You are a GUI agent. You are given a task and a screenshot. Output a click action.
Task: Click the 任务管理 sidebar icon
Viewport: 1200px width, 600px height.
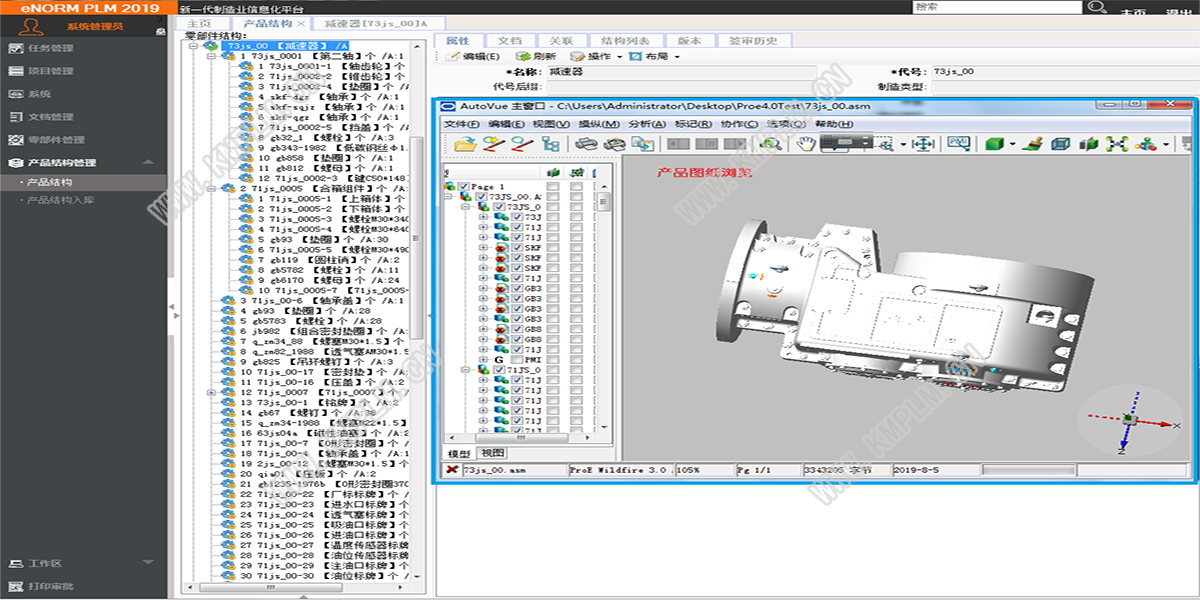[15, 48]
